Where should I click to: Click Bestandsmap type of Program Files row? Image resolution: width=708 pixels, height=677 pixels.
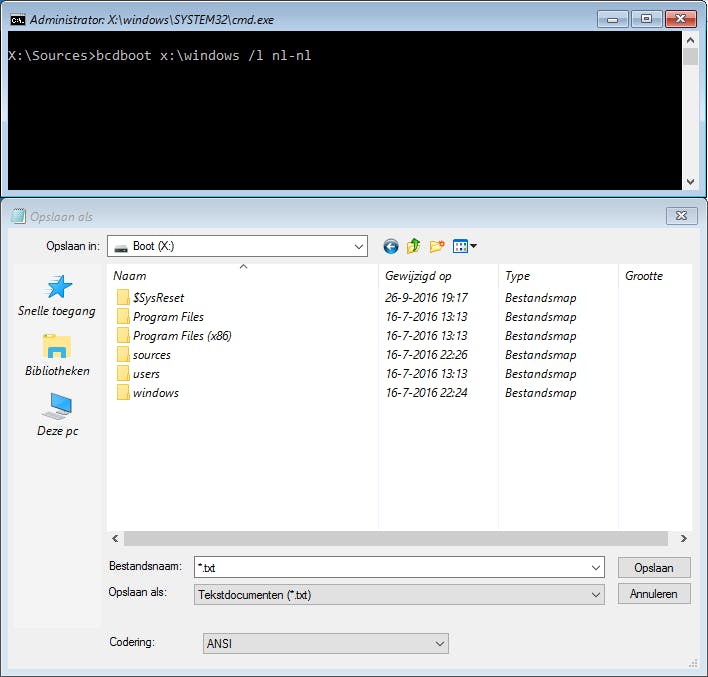(540, 317)
